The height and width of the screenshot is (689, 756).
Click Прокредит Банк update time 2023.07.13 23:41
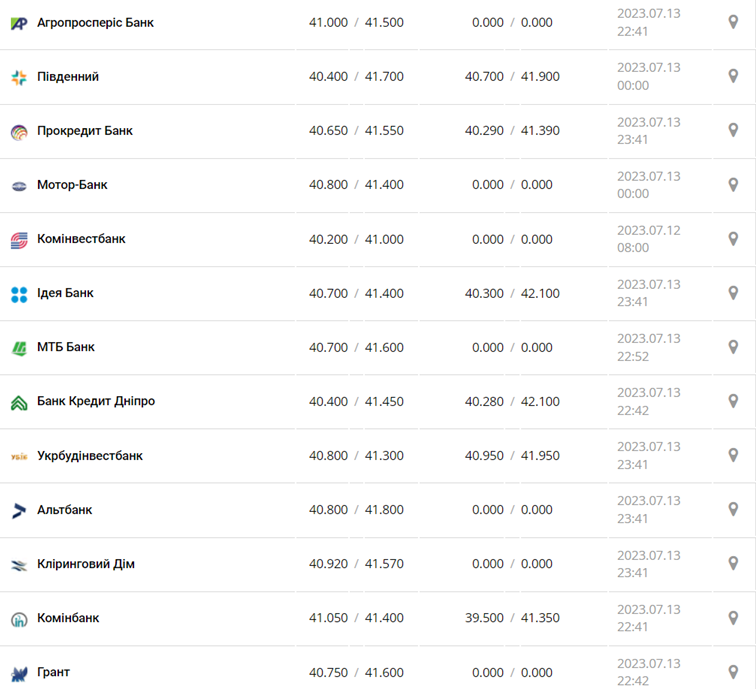[648, 131]
